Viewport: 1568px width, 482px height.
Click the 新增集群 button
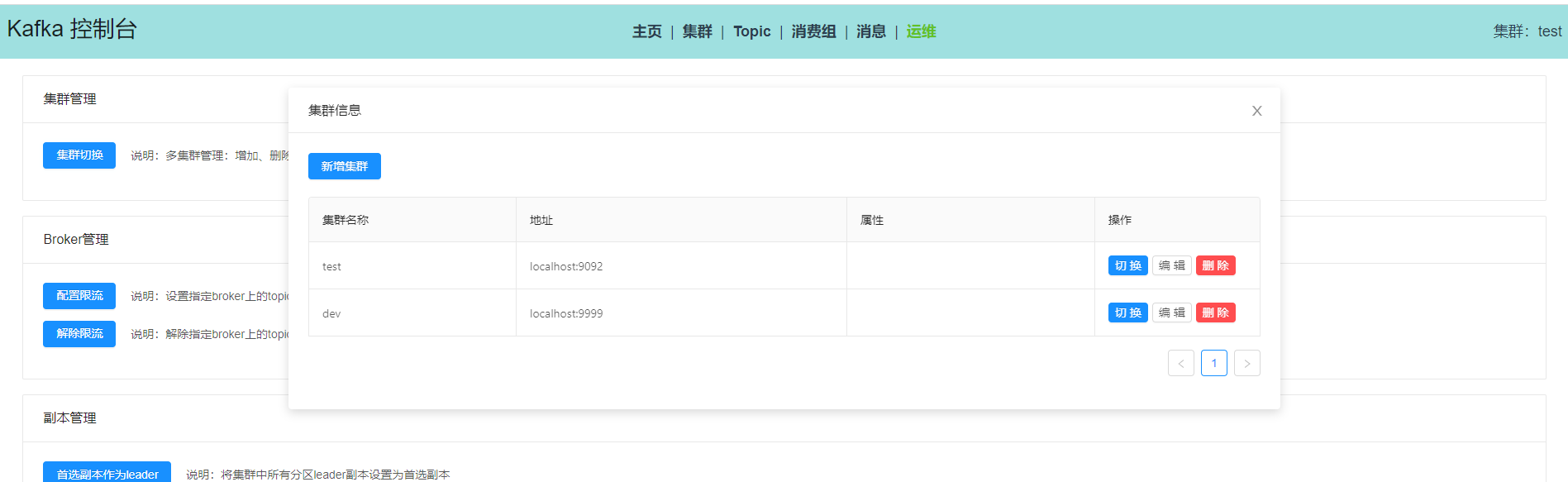(344, 166)
